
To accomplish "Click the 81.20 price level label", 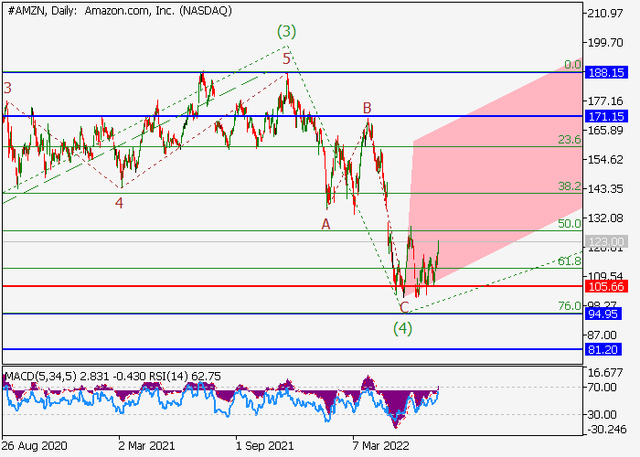I will pyautogui.click(x=603, y=349).
